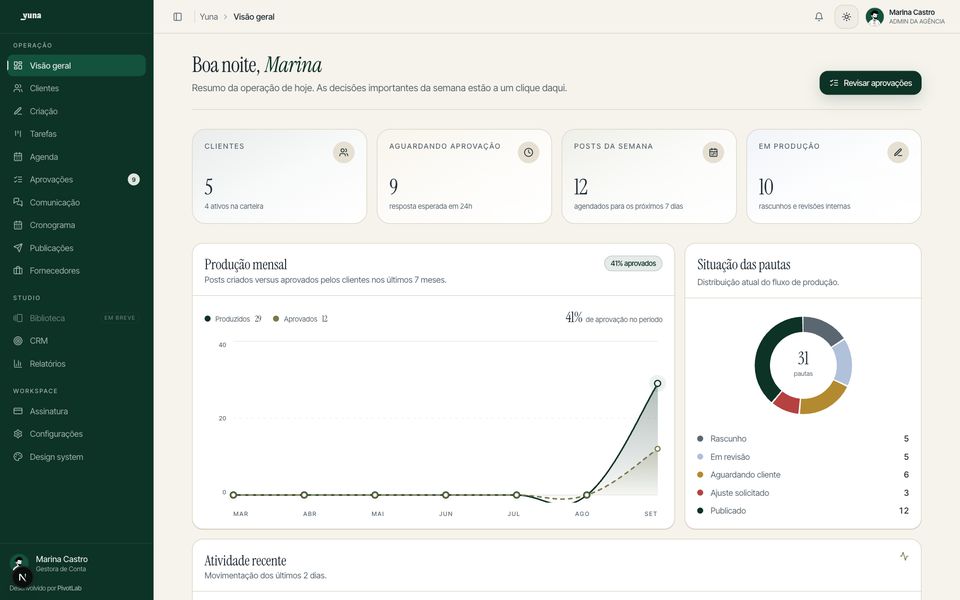
Task: Click the activity pulse icon in Atividade recente
Action: pyautogui.click(x=904, y=556)
